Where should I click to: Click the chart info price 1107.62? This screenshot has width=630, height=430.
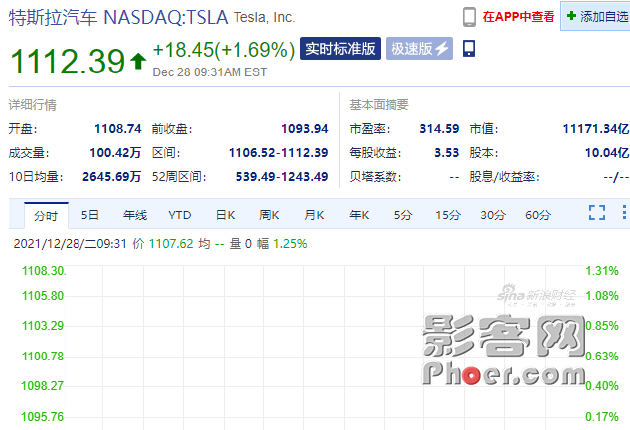171,244
